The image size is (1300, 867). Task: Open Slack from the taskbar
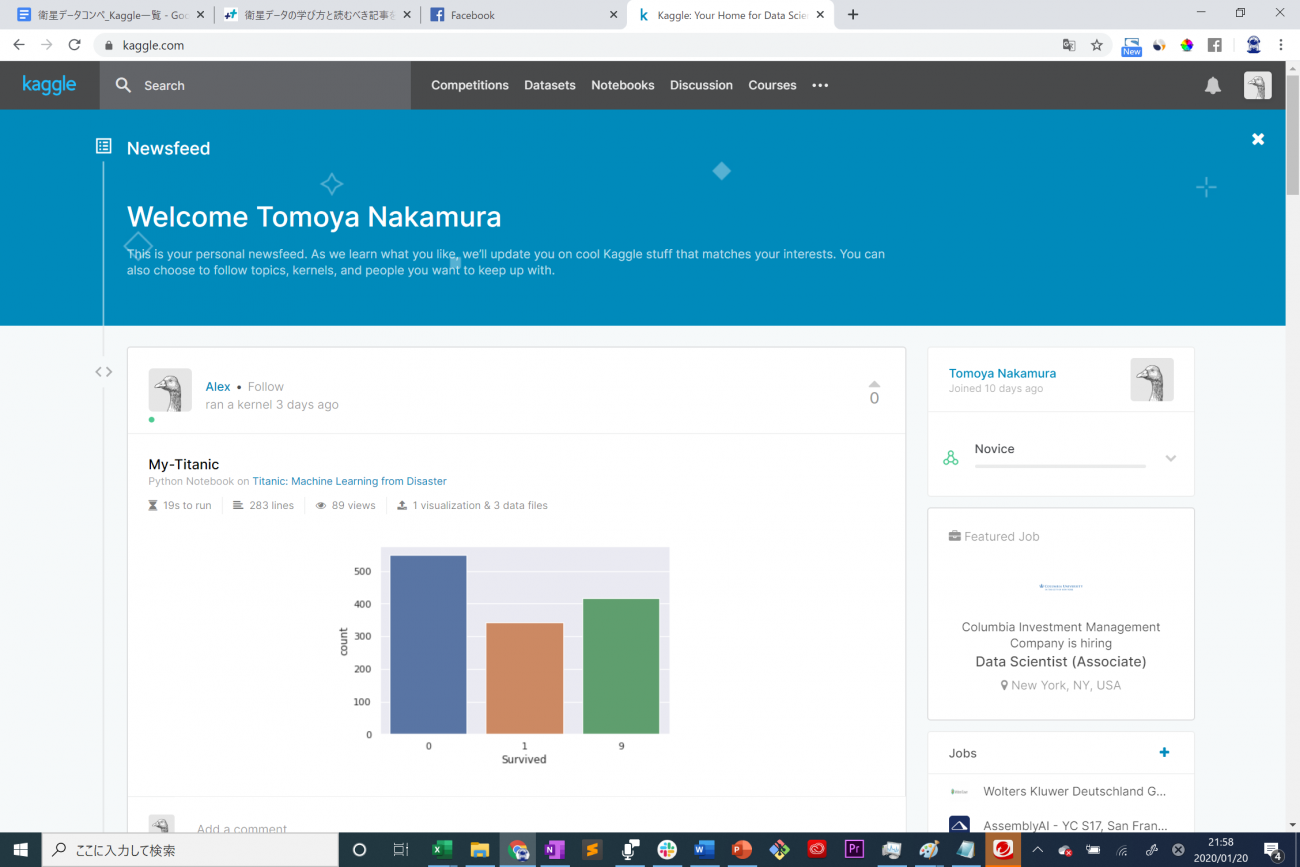[667, 850]
